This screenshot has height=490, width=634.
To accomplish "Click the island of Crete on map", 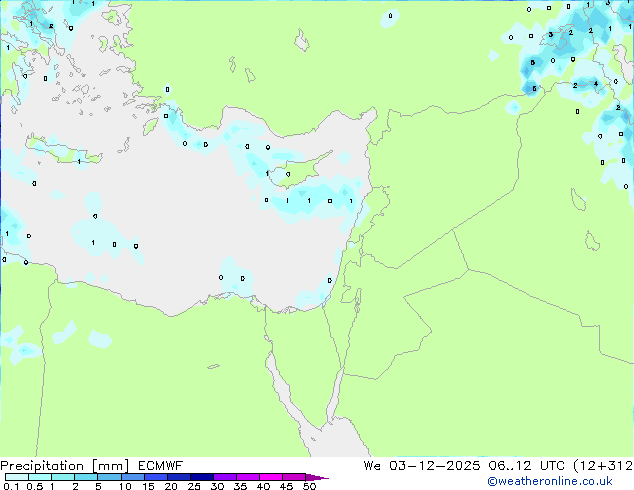I will [63, 150].
